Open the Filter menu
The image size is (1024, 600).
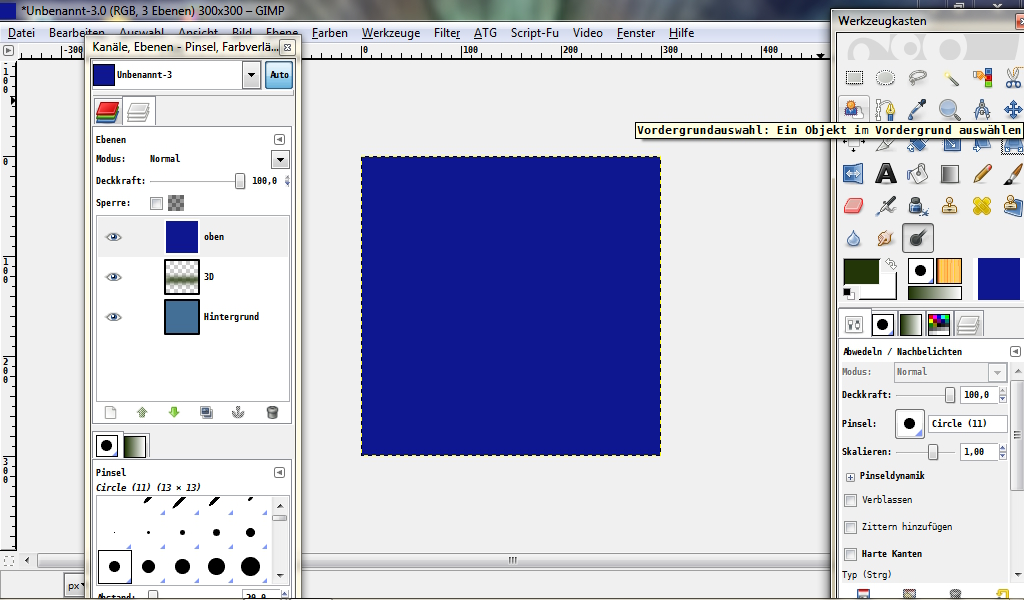point(447,33)
